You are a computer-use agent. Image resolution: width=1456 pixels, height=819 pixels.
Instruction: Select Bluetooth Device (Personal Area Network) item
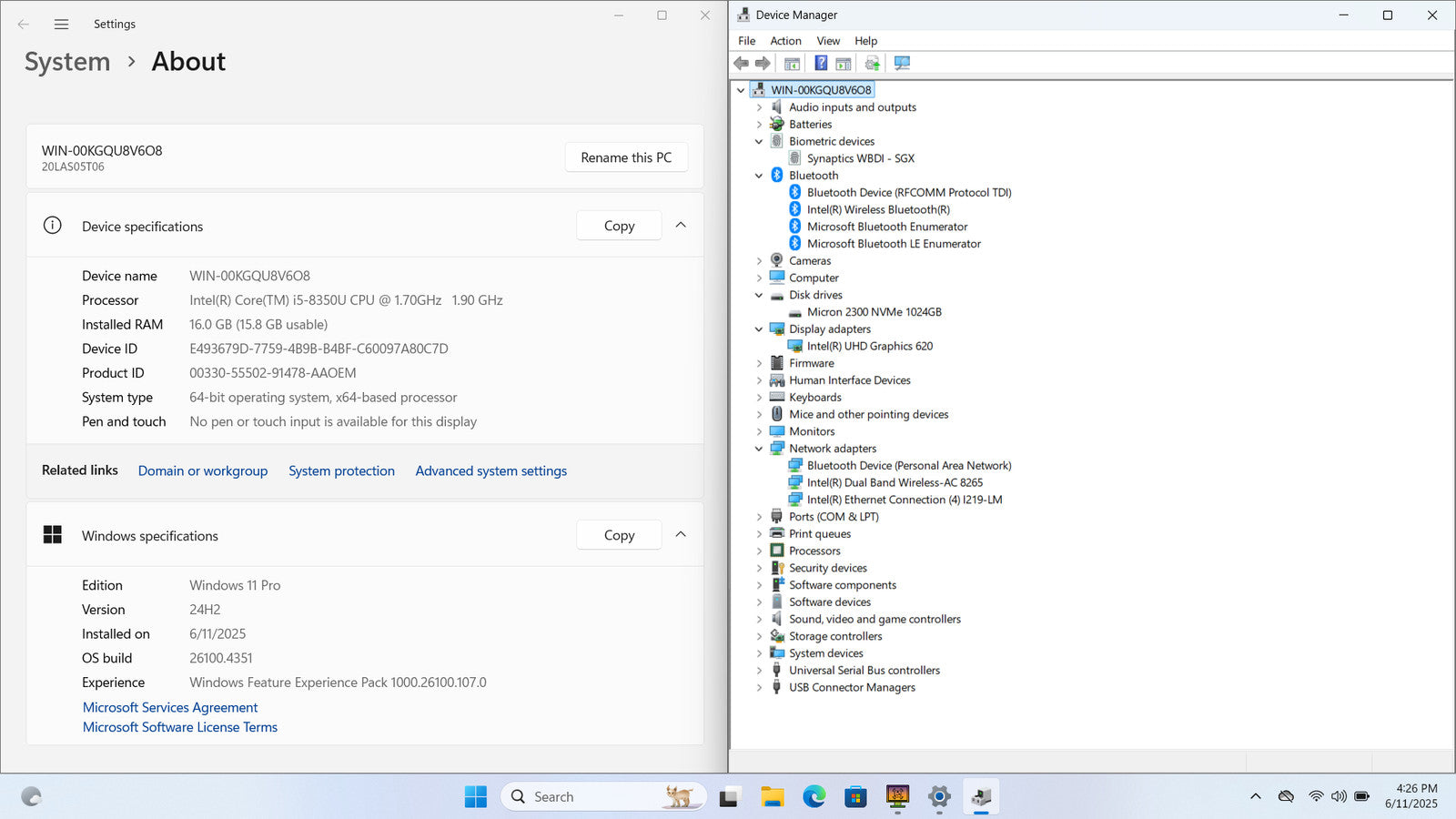(x=909, y=466)
